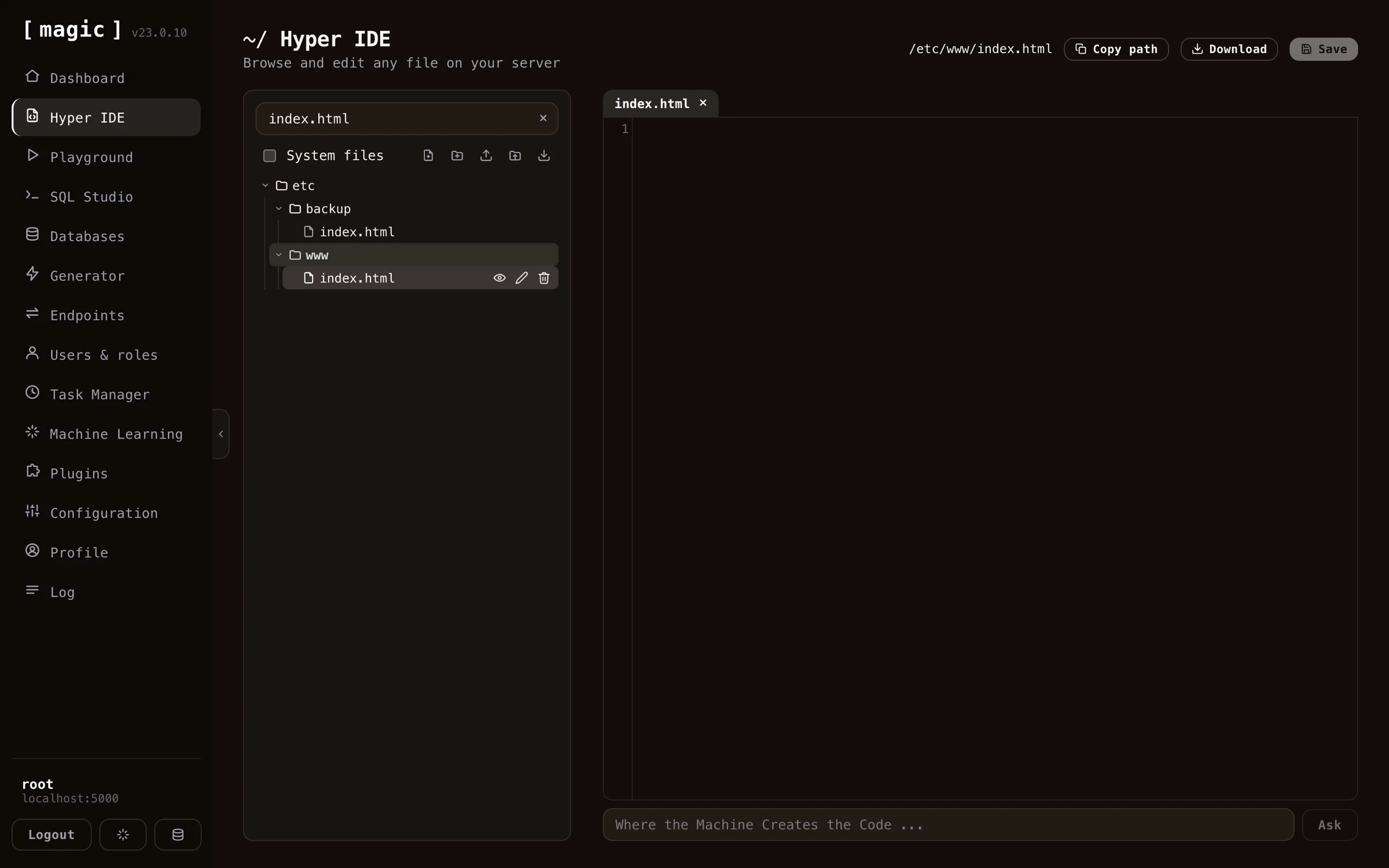Focus the Machine Creates the Code prompt
Screen dimensions: 1389x868
pos(948,825)
